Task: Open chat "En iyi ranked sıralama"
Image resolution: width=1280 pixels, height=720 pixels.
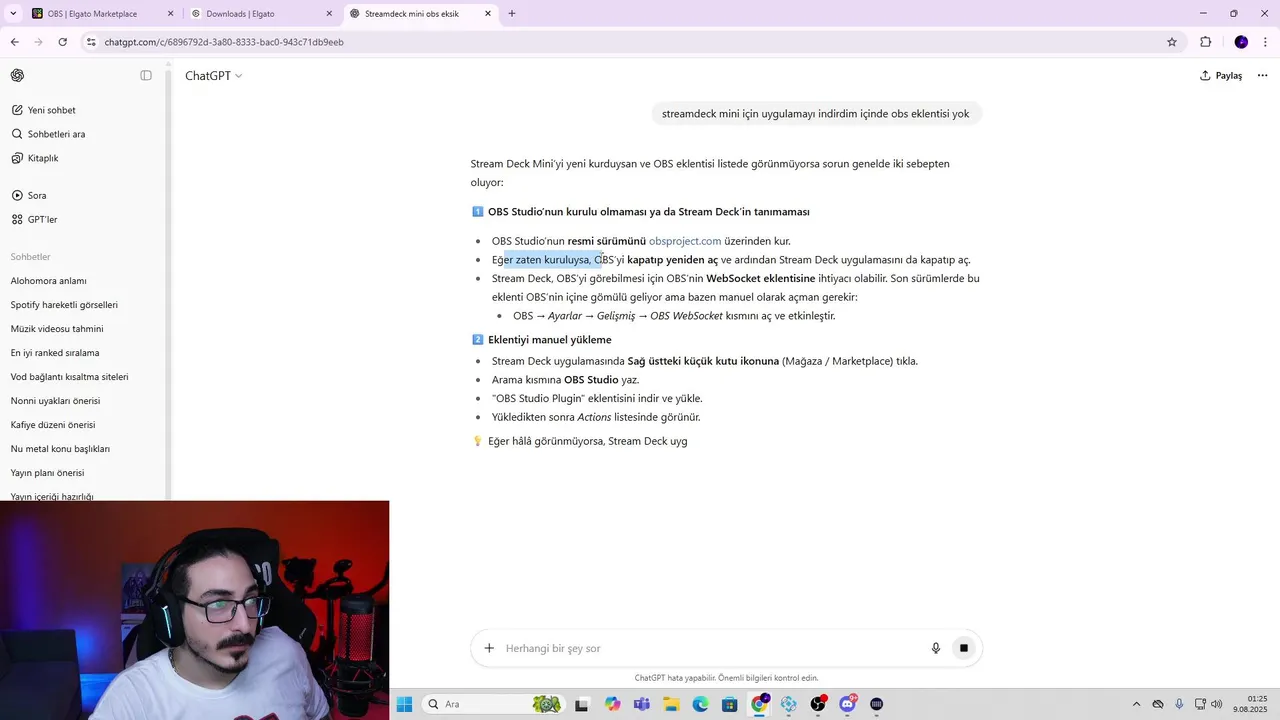Action: tap(55, 353)
